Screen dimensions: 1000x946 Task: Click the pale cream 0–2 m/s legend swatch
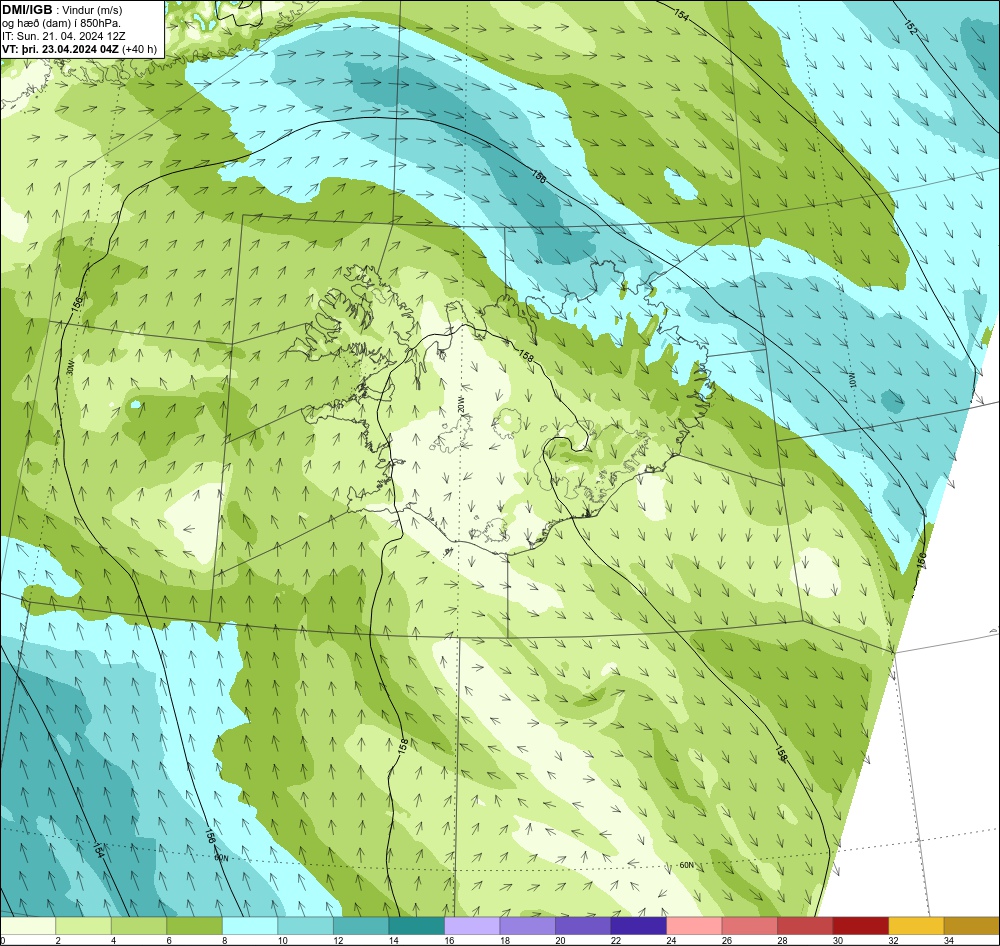click(x=28, y=926)
